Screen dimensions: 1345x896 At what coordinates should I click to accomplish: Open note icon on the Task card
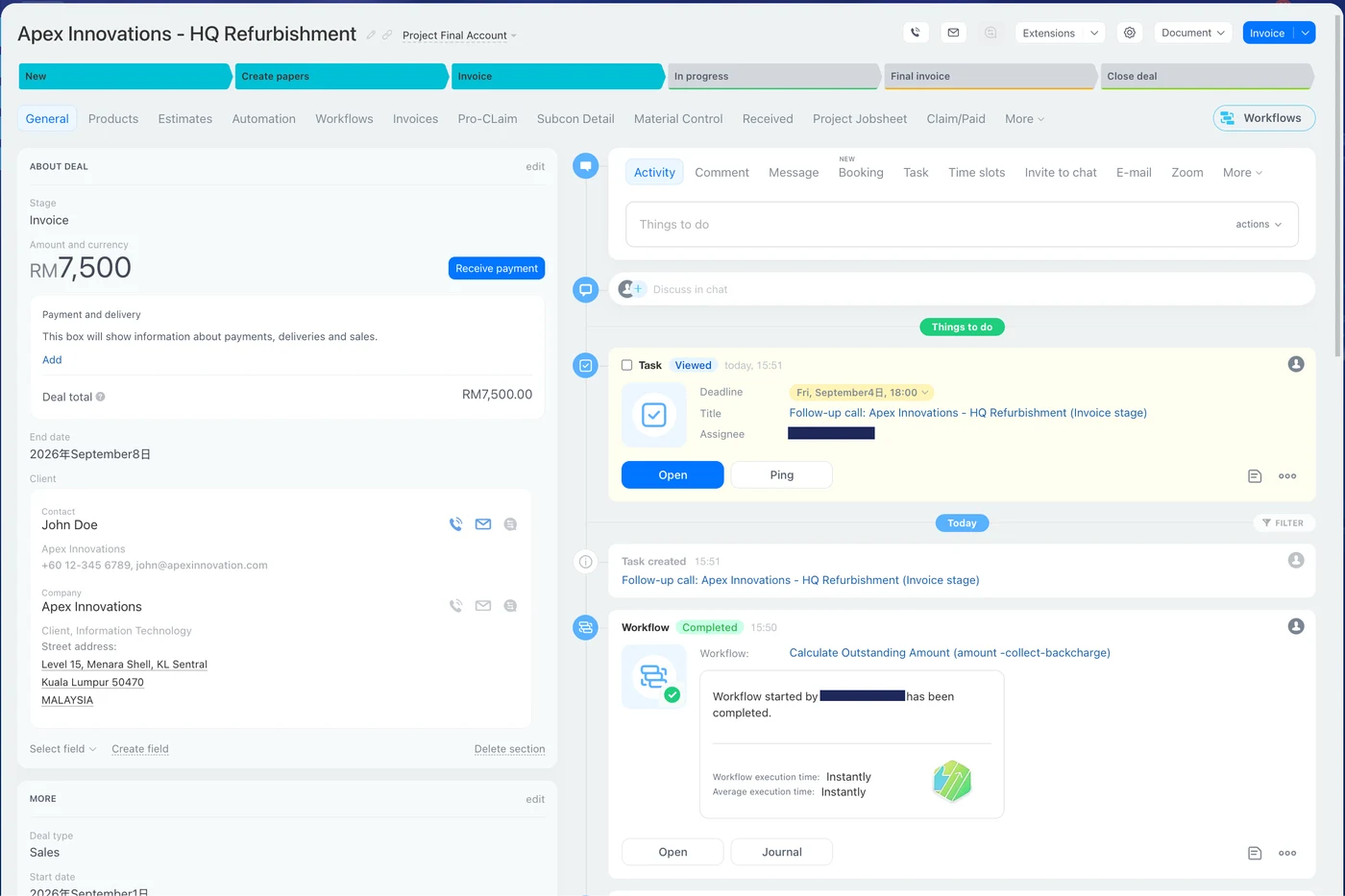(x=1255, y=476)
